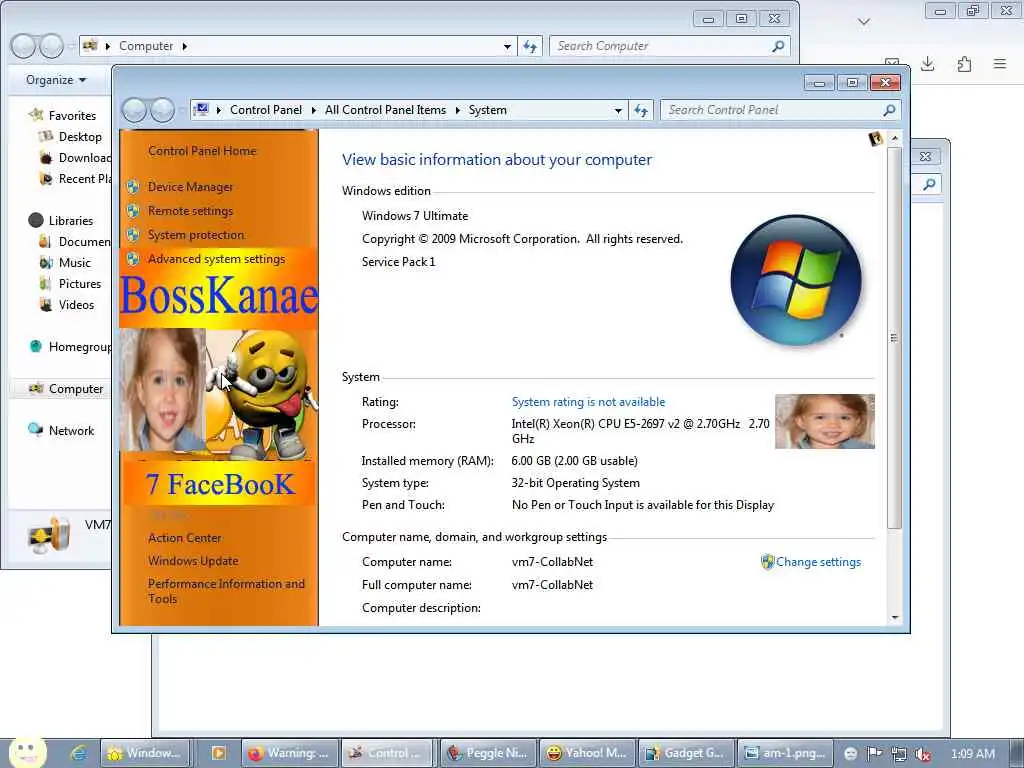
Task: Open Windows Update link
Action: [x=193, y=561]
